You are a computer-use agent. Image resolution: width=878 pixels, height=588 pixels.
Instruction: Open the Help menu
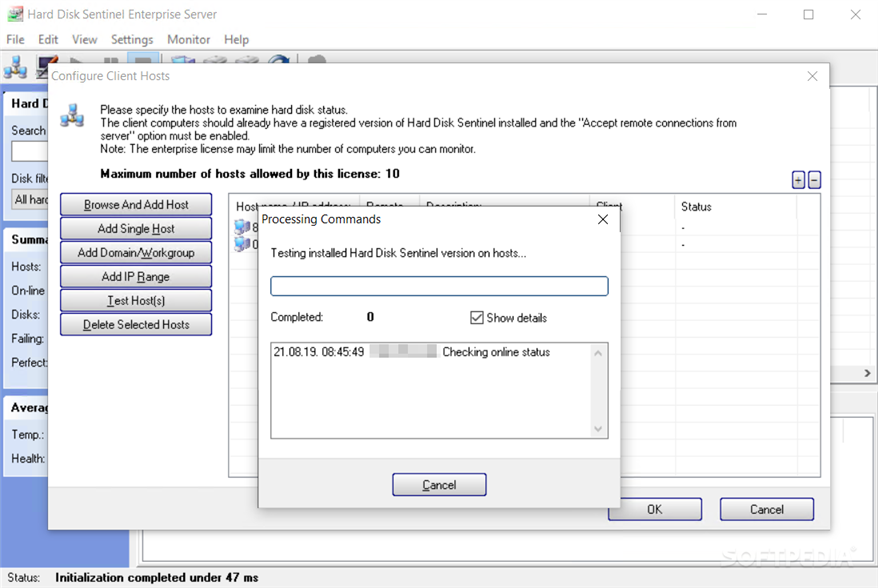pos(236,40)
